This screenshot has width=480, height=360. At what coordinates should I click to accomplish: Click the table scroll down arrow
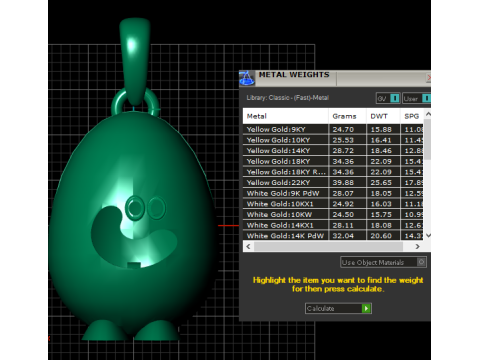click(428, 235)
